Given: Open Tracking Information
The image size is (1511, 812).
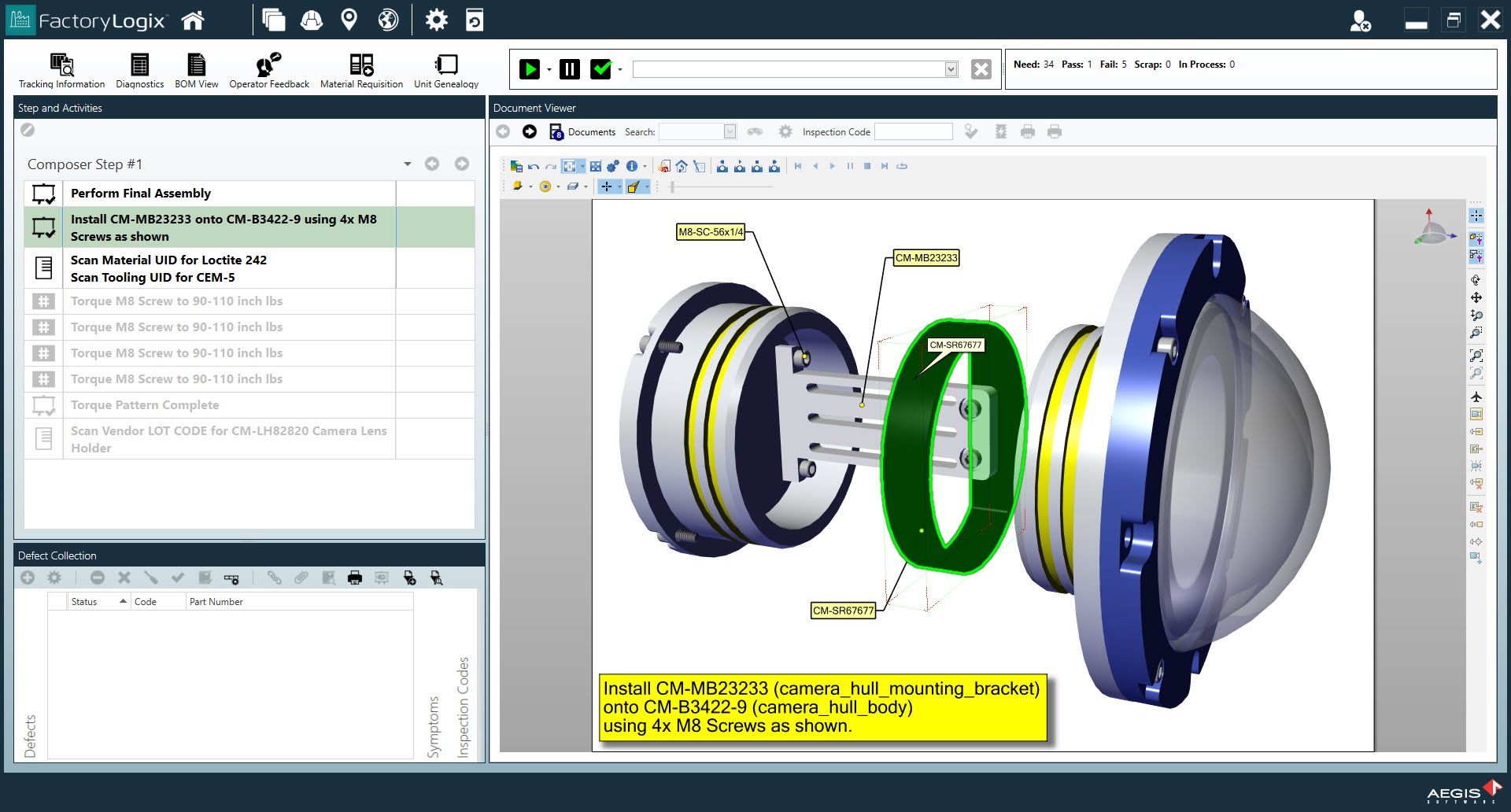Looking at the screenshot, I should 61,69.
